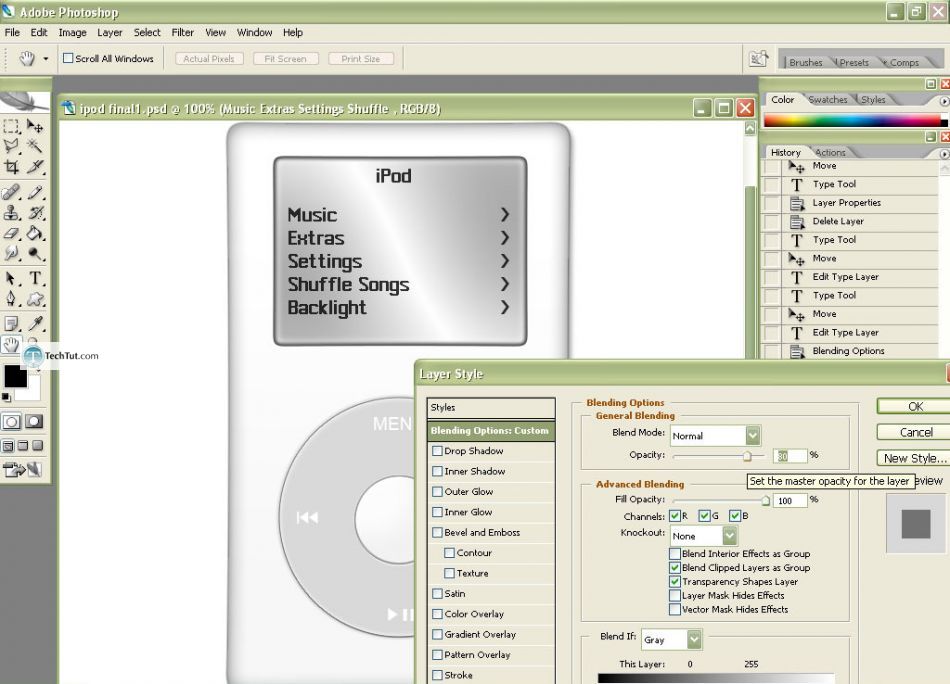The width and height of the screenshot is (950, 684).
Task: Select the Polygonal Lasso tool
Action: pos(12,146)
